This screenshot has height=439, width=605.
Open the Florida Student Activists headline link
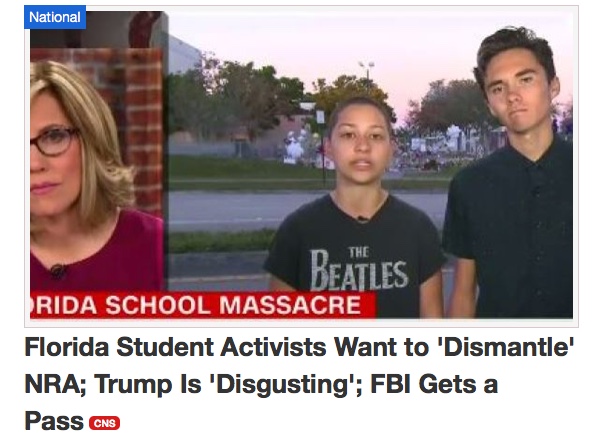tap(299, 383)
